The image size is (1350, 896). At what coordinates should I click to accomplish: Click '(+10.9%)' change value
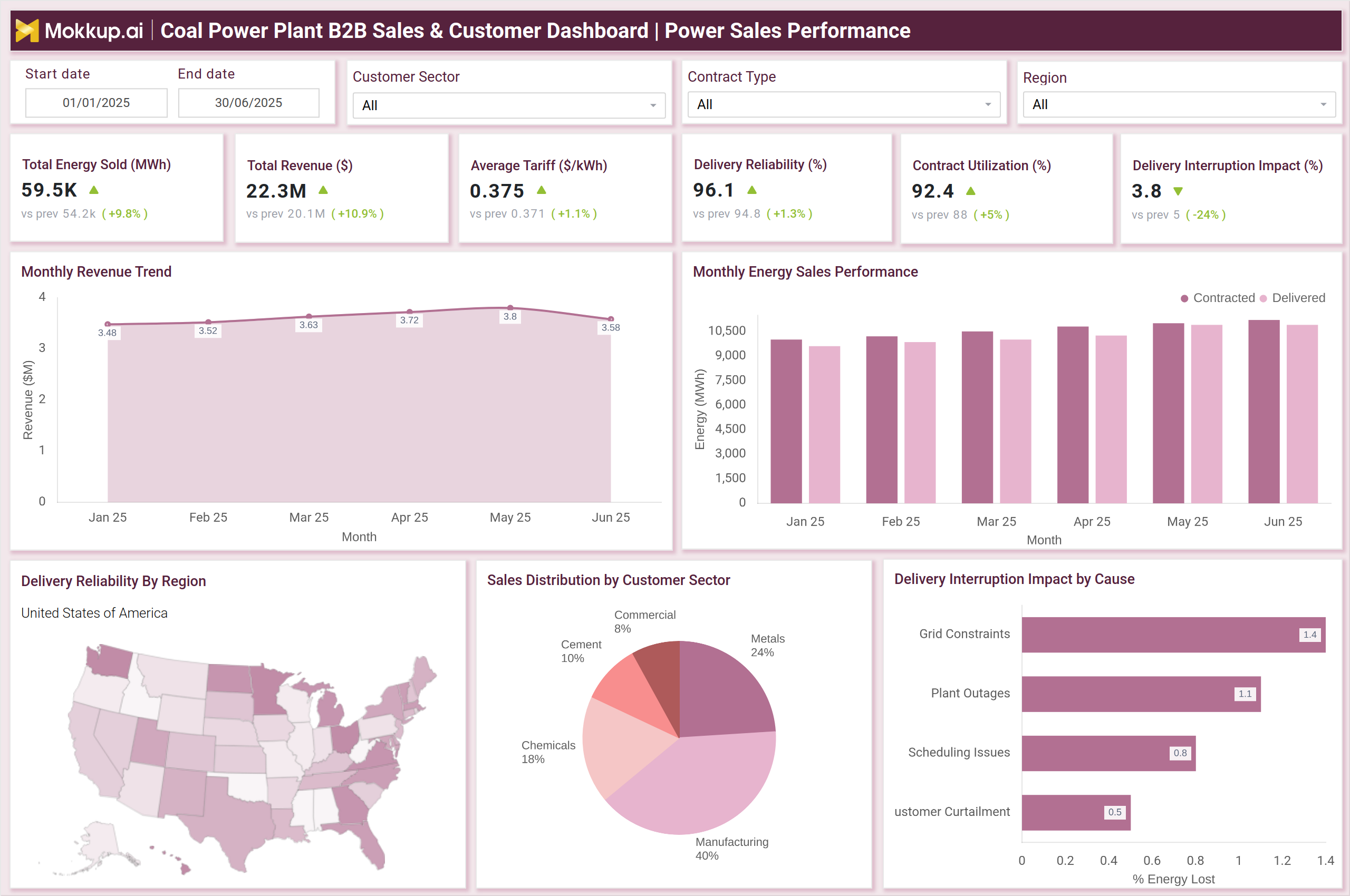[358, 213]
